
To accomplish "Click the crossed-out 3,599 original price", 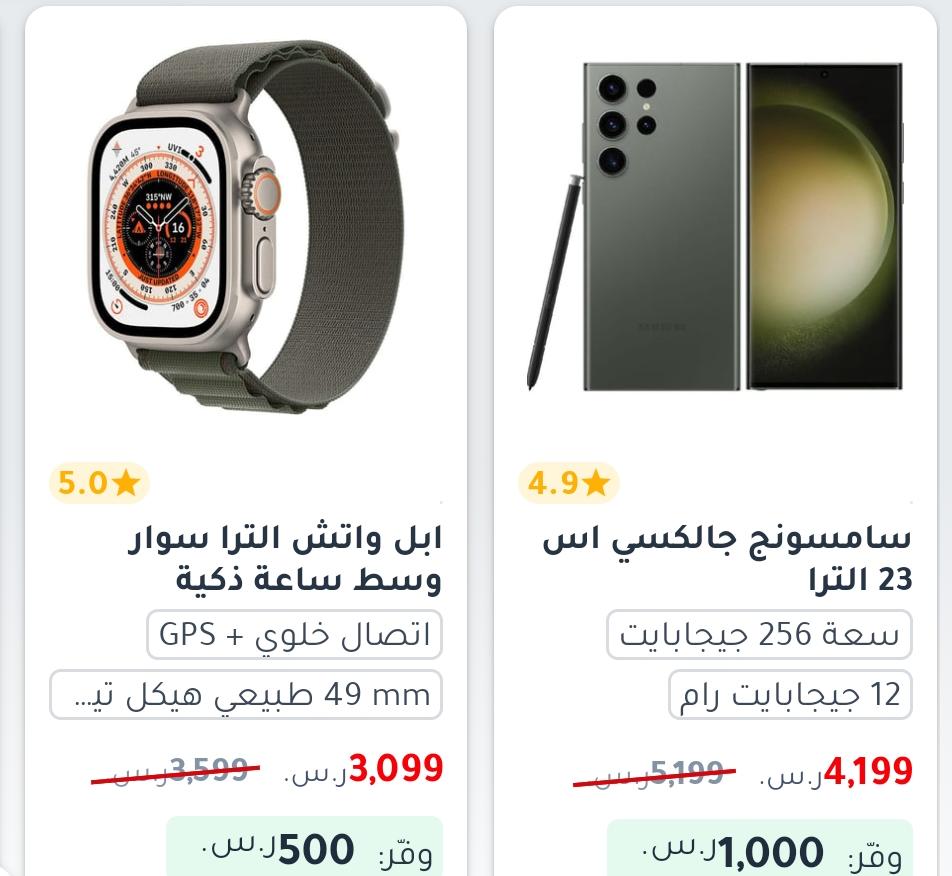I will point(175,771).
